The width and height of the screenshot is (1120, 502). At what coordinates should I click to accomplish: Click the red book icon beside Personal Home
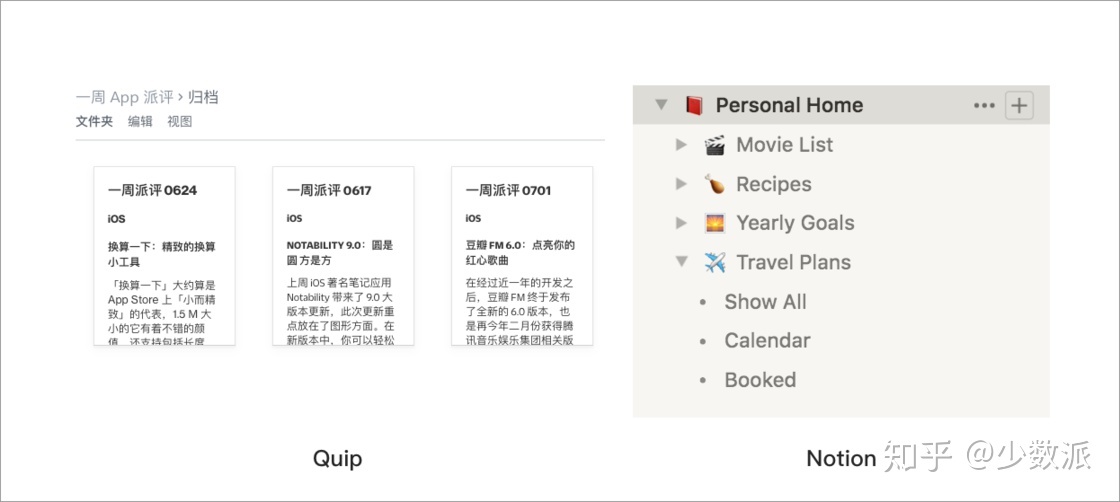tap(694, 106)
